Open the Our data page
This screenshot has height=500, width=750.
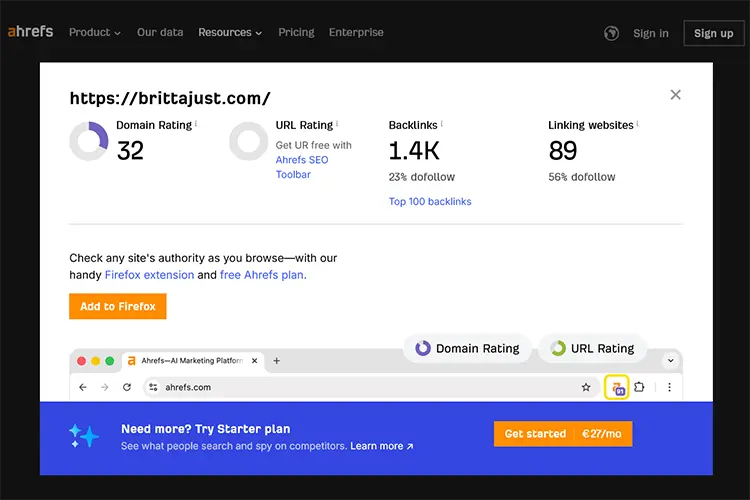[160, 32]
